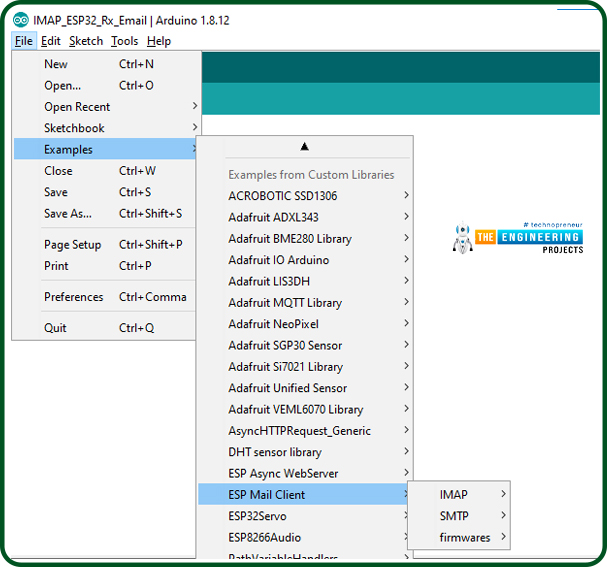Open ESP8266Audio examples
607x567 pixels.
[303, 537]
